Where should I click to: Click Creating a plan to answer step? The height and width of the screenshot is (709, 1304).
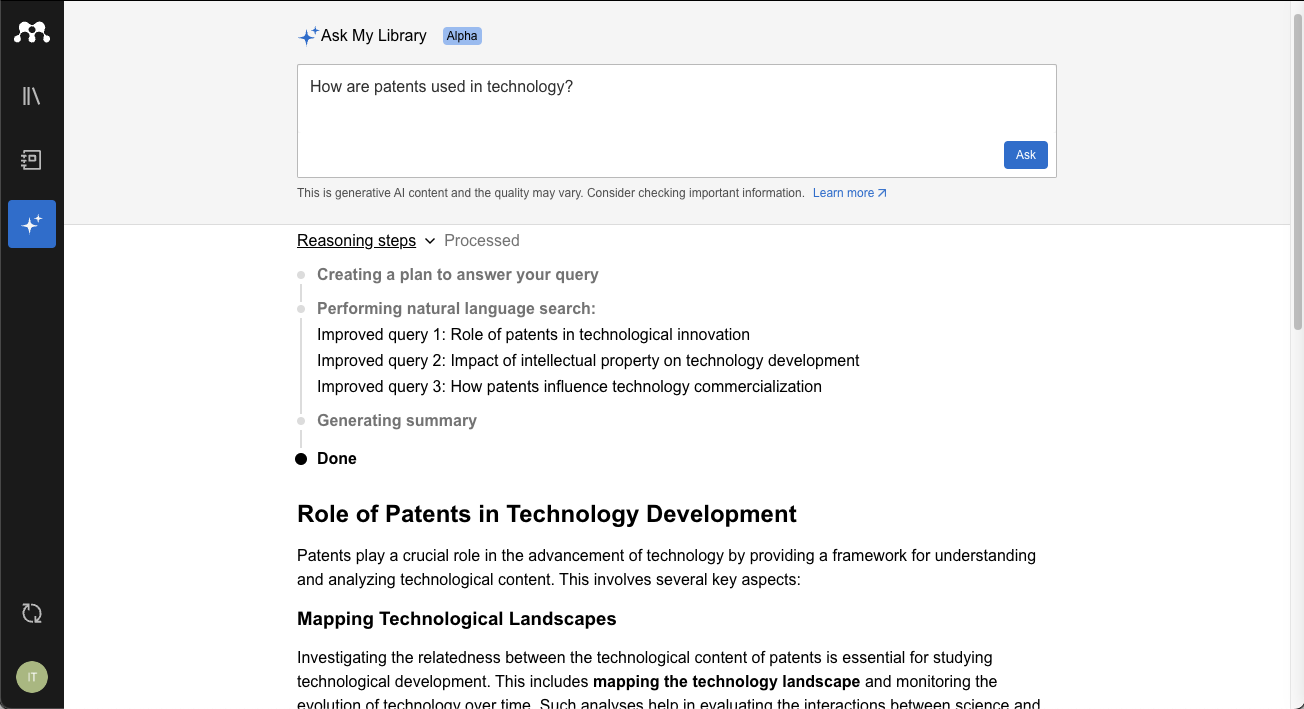pyautogui.click(x=458, y=274)
